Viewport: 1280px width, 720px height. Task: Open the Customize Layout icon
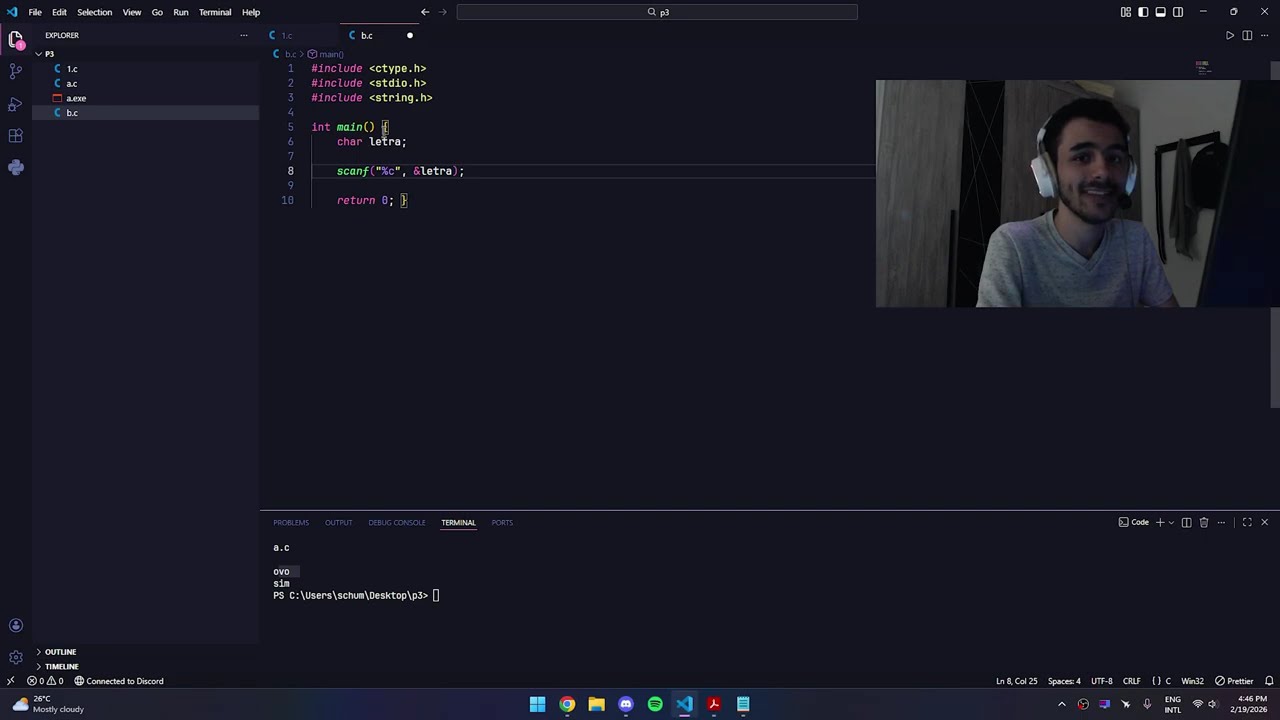1126,12
